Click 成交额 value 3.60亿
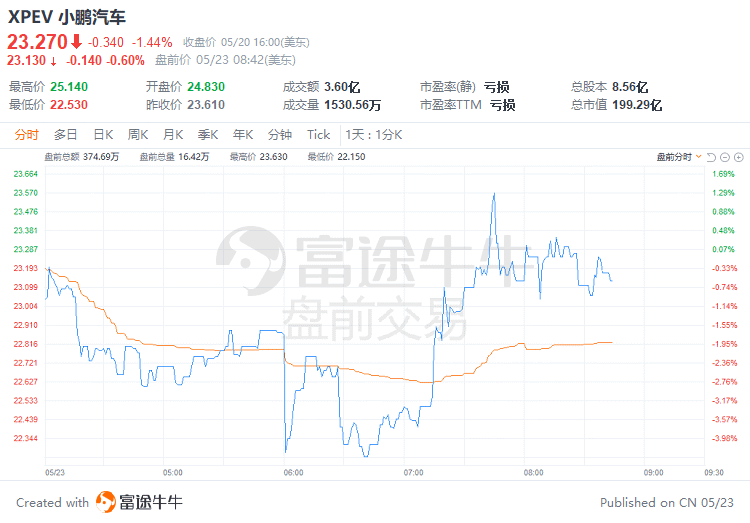Screen dimensions: 750x523 click(342, 87)
